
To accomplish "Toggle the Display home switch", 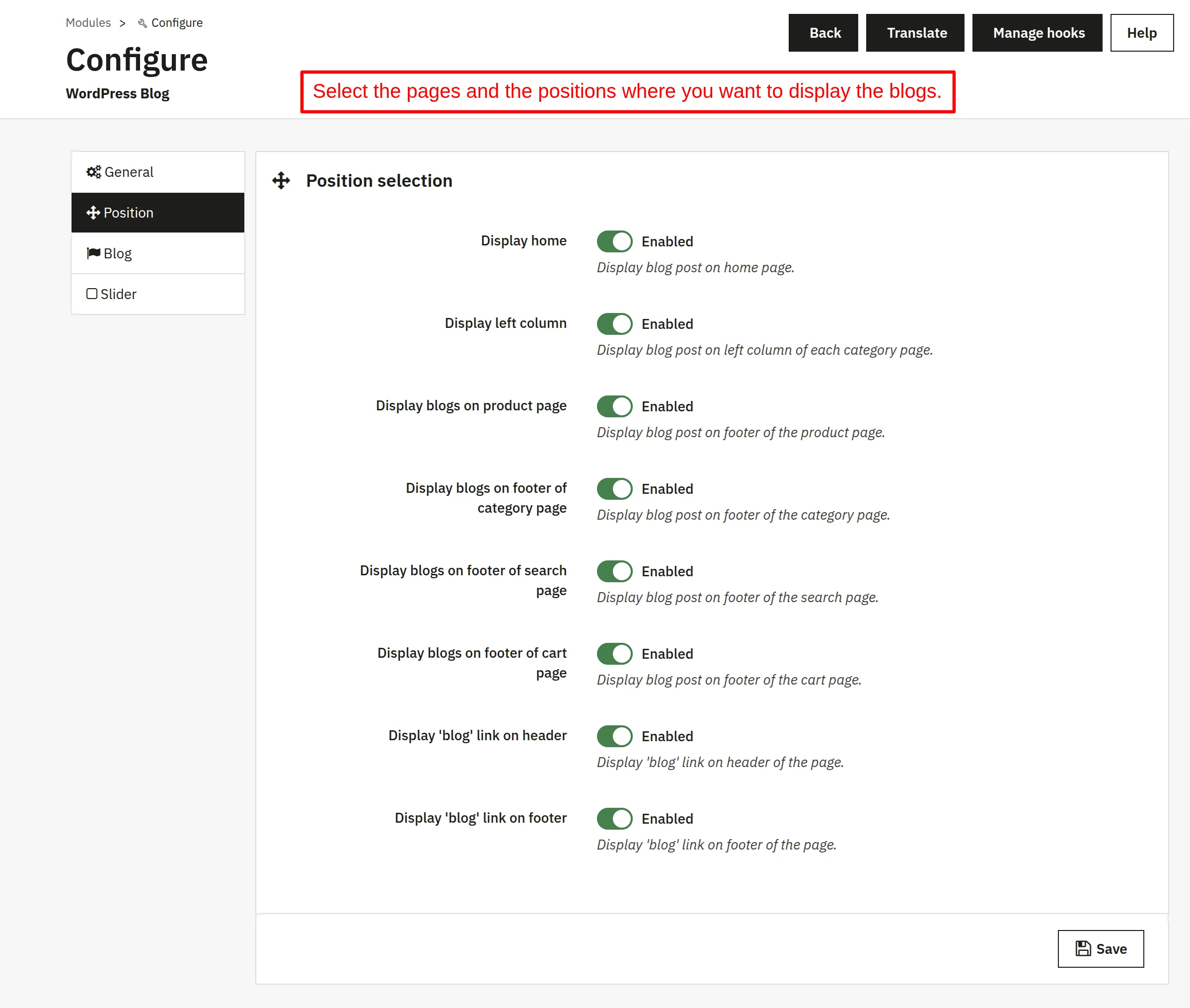I will (x=615, y=241).
